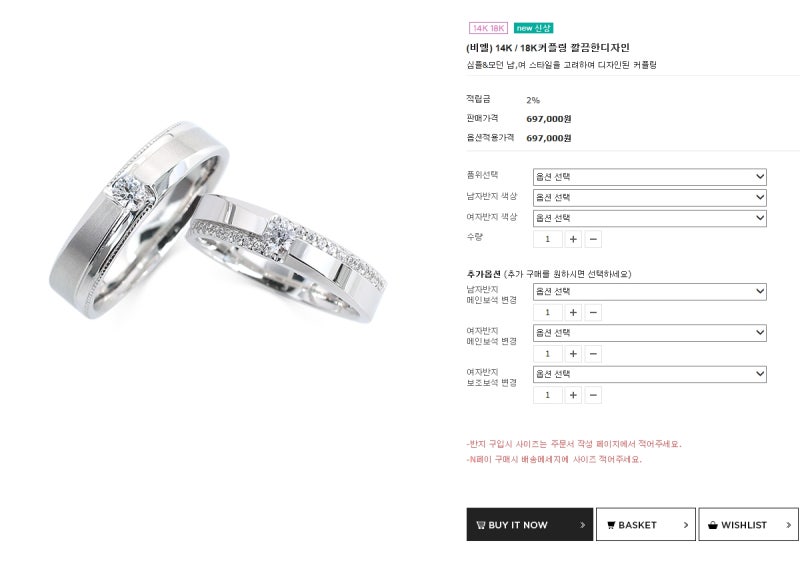Image resolution: width=800 pixels, height=581 pixels.
Task: Click plus for women's main stone quantity
Action: pos(573,354)
